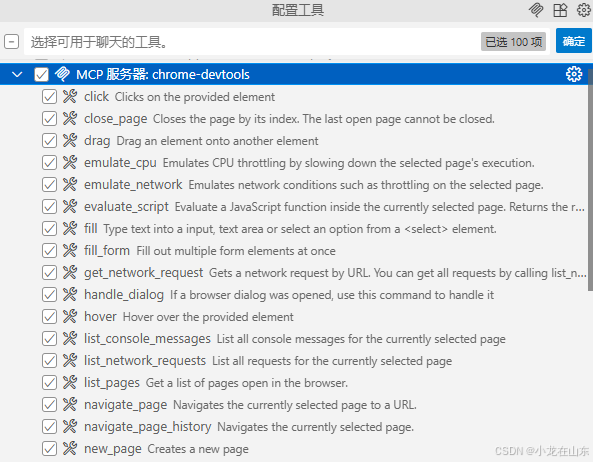
Task: Disable the fill tool checkbox
Action: click(49, 228)
